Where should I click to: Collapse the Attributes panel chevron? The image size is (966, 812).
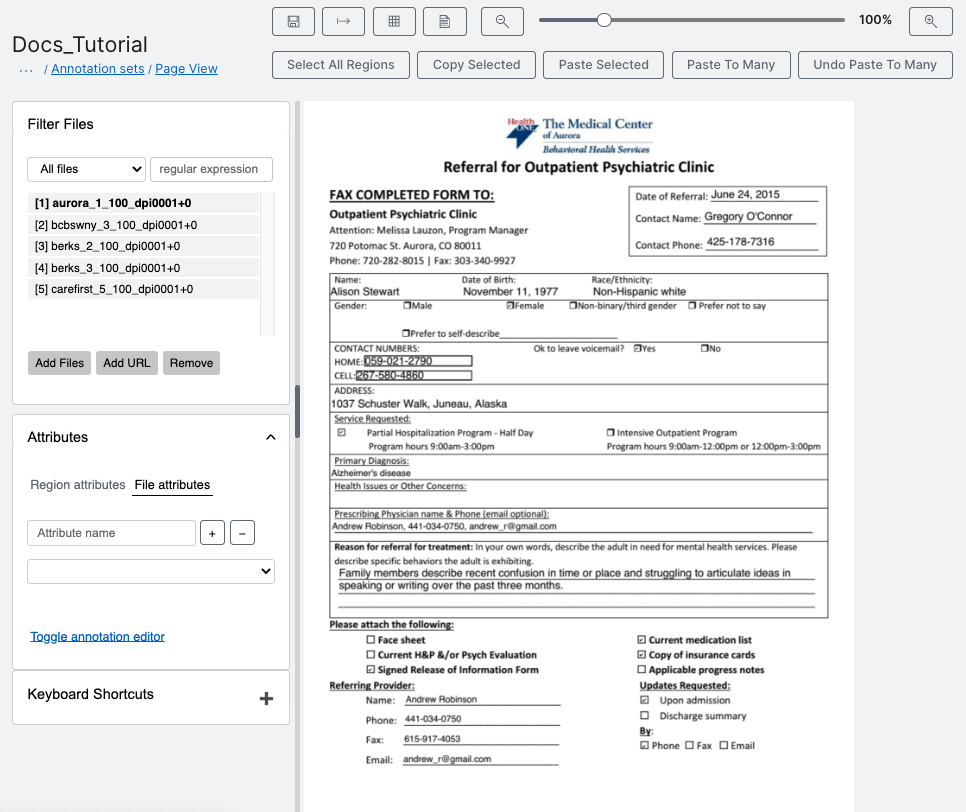[270, 437]
